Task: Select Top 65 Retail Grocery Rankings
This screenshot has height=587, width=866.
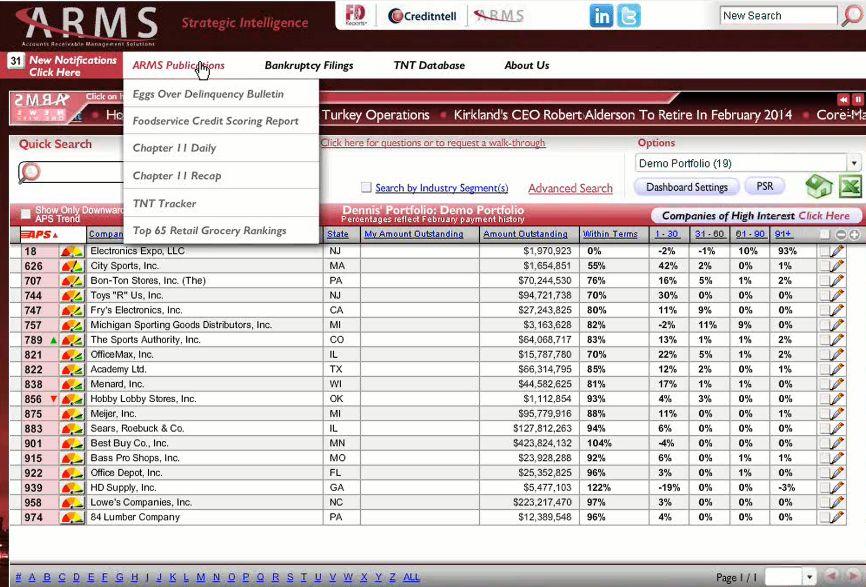Action: coord(209,230)
